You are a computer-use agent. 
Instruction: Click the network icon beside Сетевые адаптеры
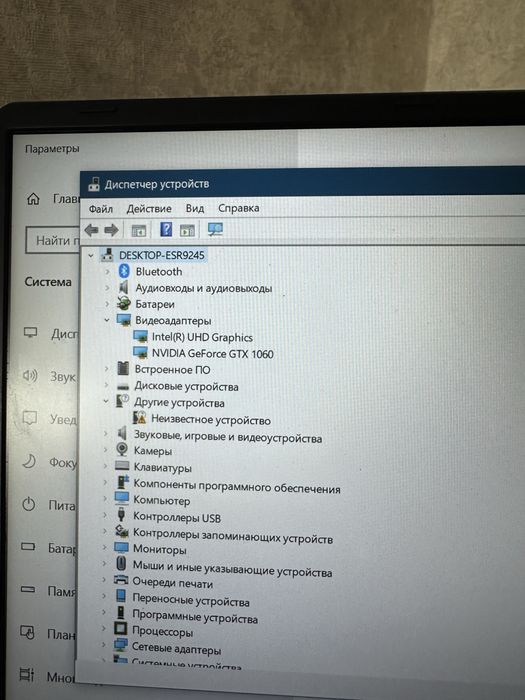121,646
